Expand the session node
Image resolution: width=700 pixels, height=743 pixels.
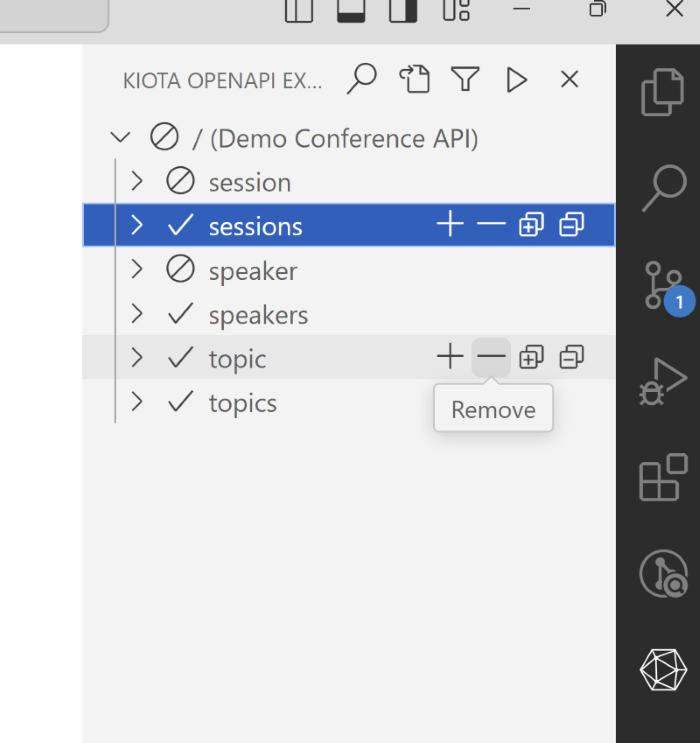137,181
